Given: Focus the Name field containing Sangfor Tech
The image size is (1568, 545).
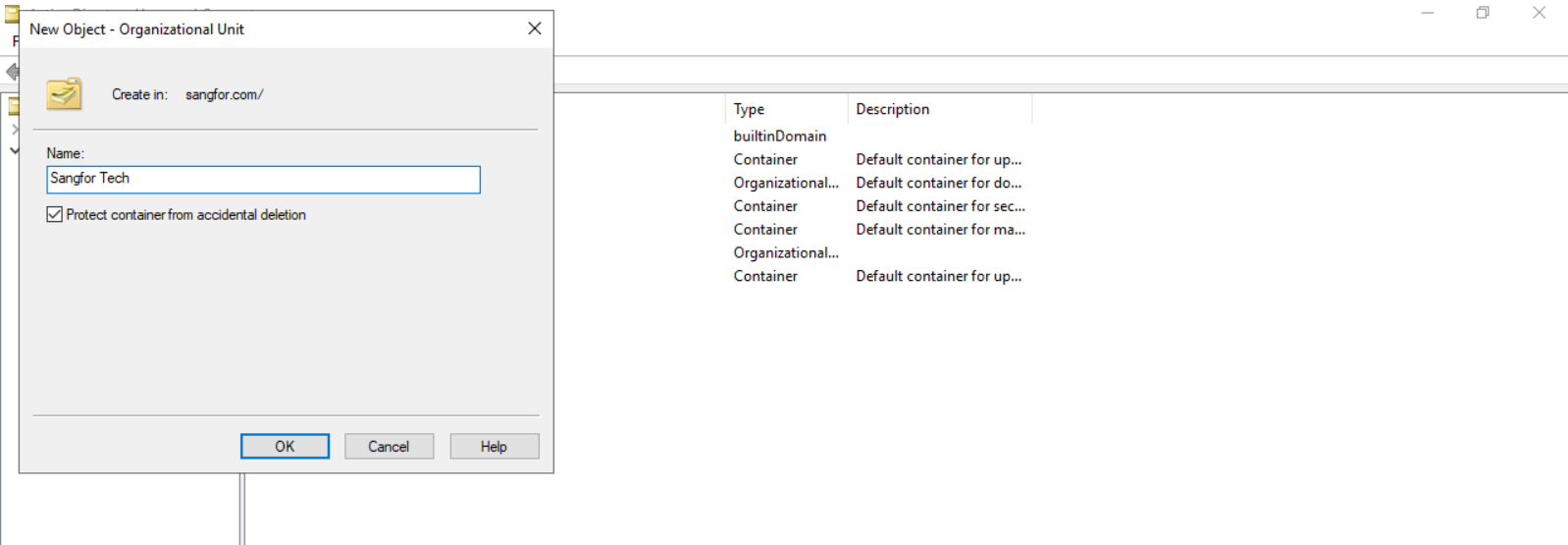Looking at the screenshot, I should (x=263, y=179).
